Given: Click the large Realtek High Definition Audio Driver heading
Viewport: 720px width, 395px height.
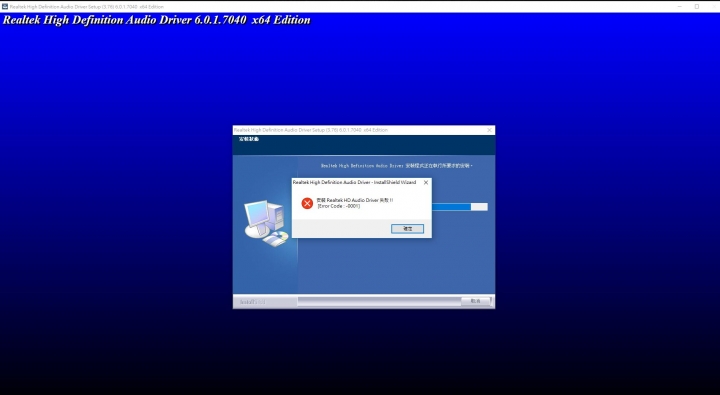Looking at the screenshot, I should click(x=157, y=20).
